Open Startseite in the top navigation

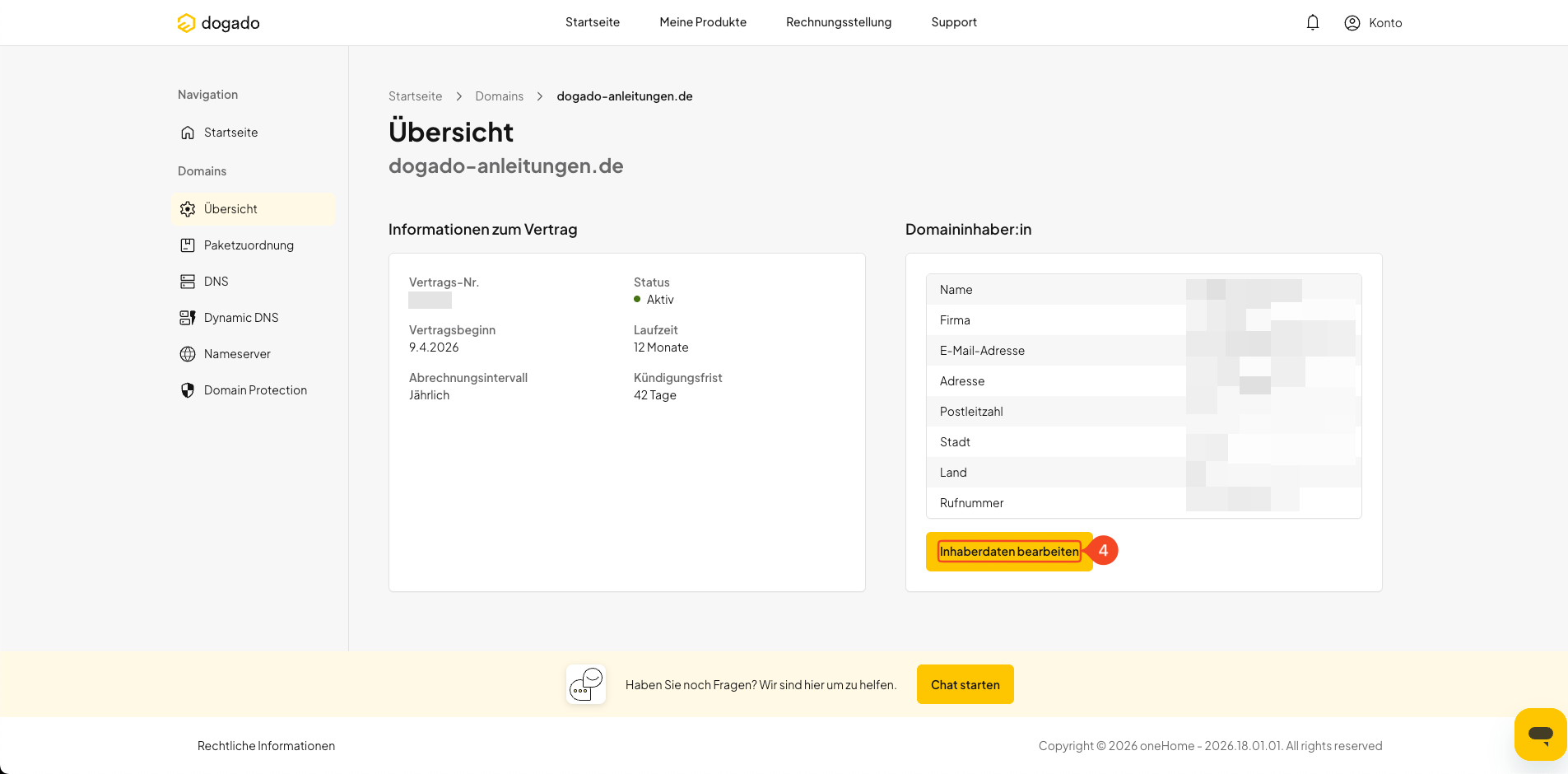click(593, 22)
